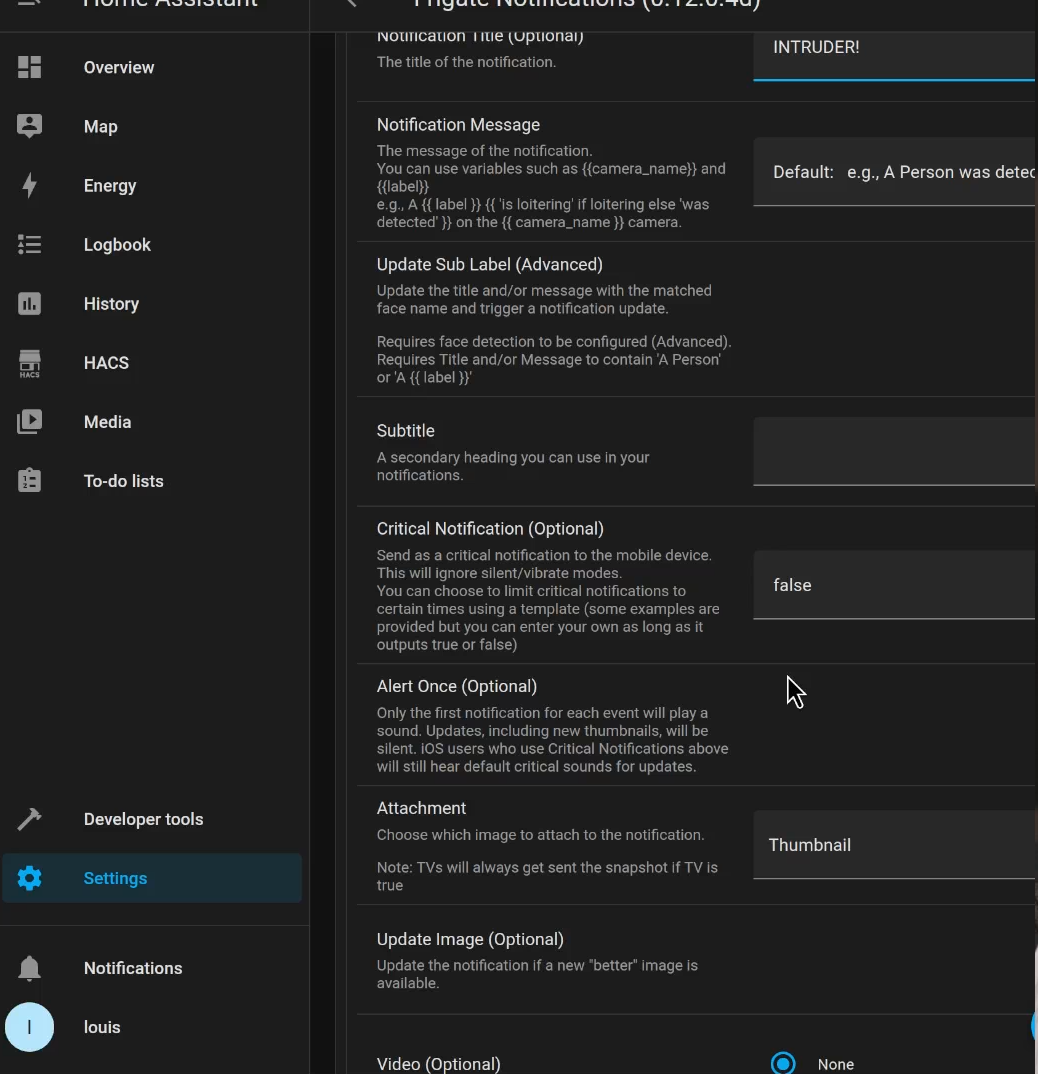Open History via its chart icon
The height and width of the screenshot is (1074, 1038).
click(x=29, y=303)
